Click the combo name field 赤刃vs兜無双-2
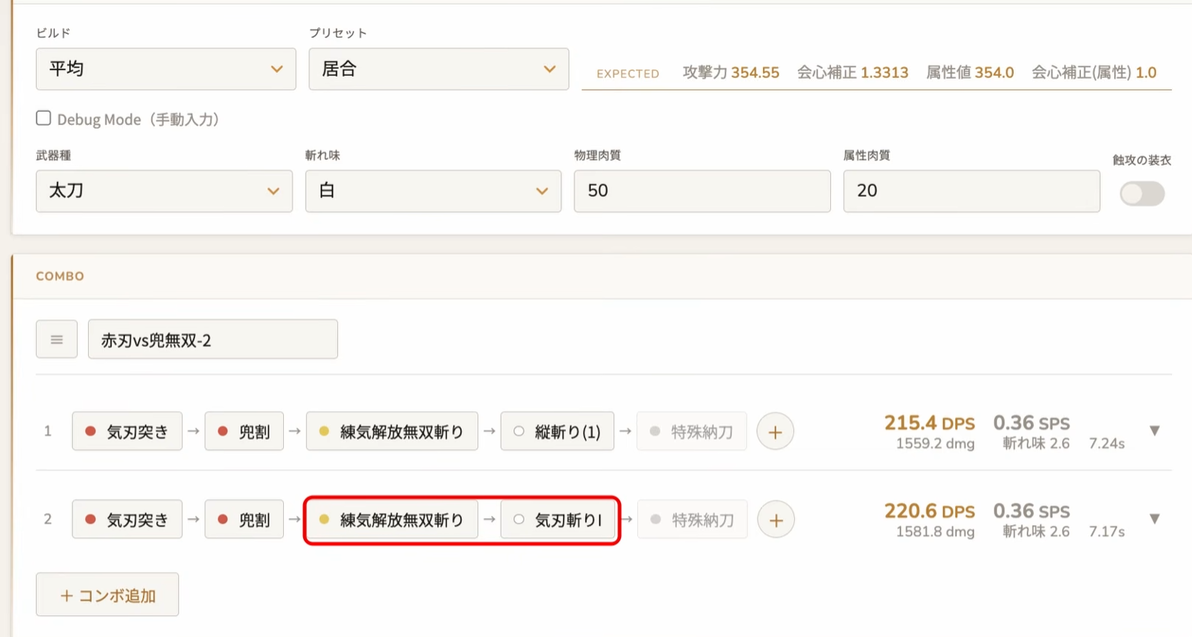The width and height of the screenshot is (1192, 637). tap(213, 339)
